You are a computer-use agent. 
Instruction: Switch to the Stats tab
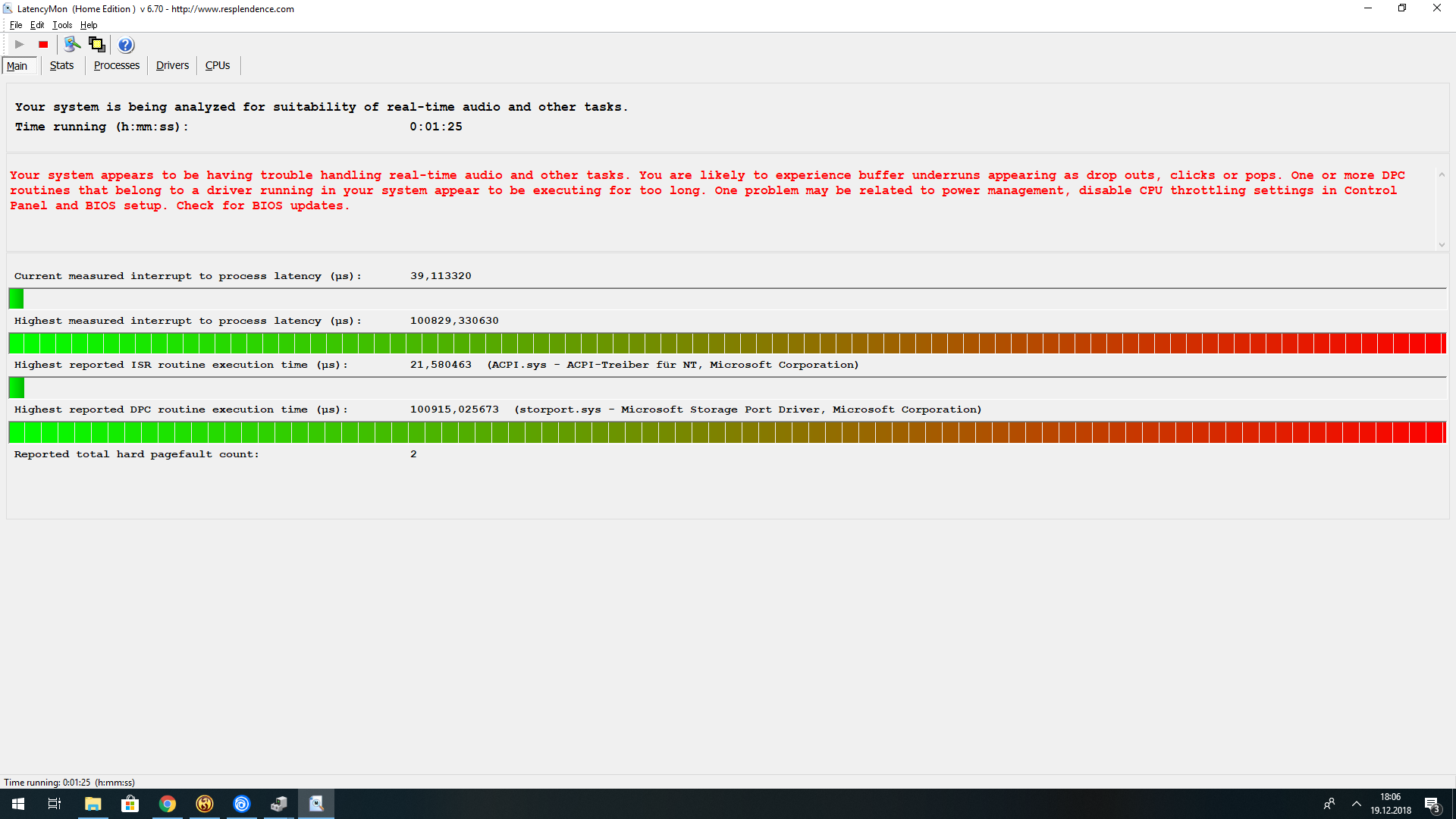[61, 65]
